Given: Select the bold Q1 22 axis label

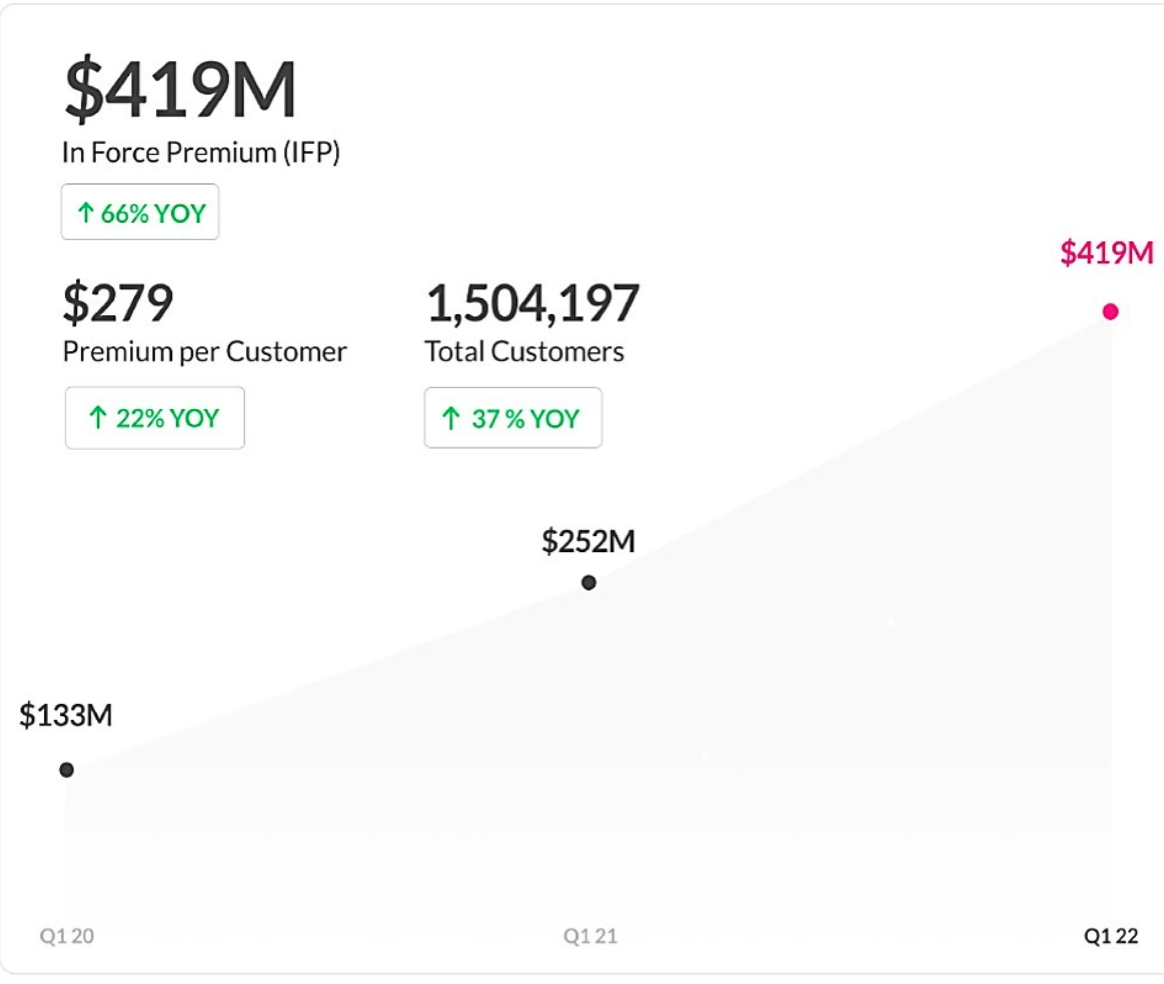Looking at the screenshot, I should click(1111, 936).
